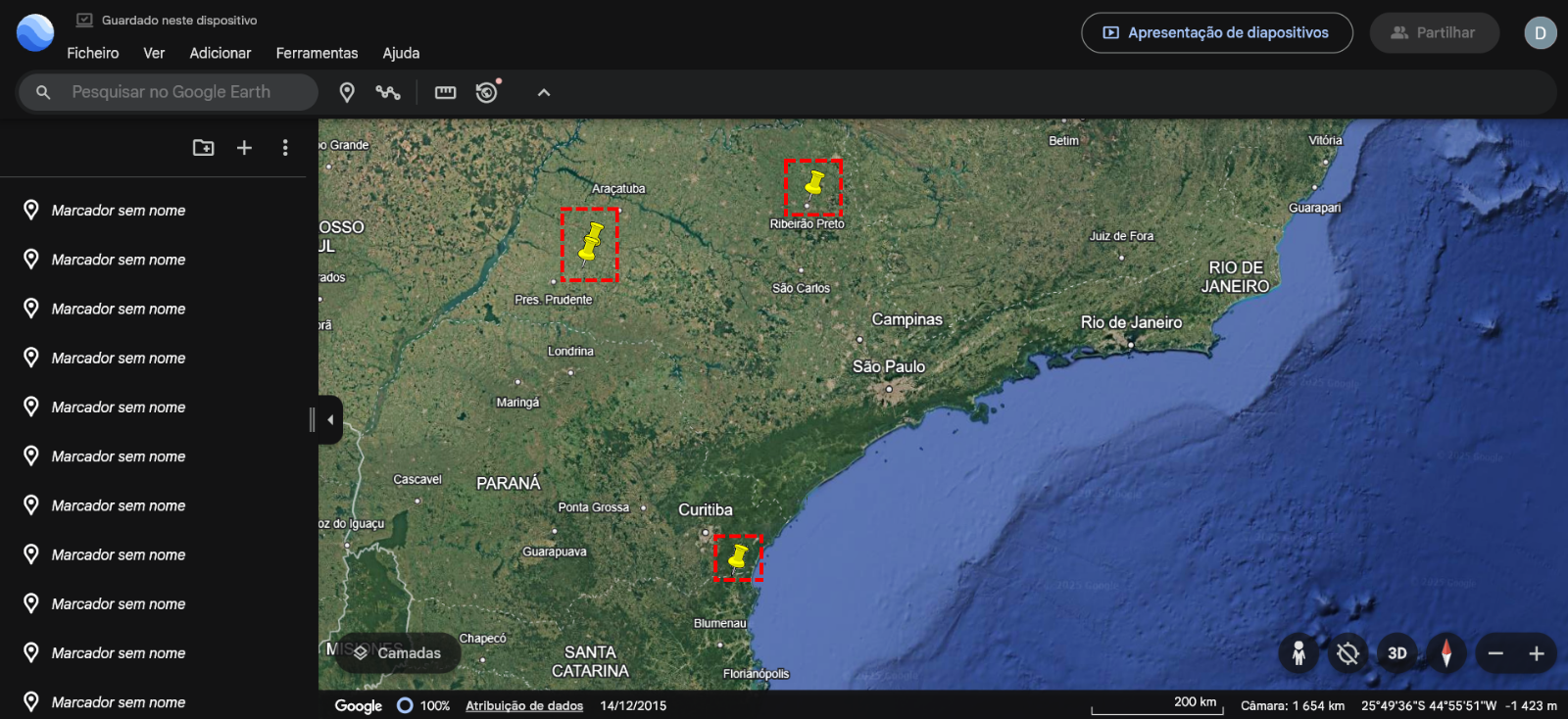Drop the Street View pegman
Viewport: 1568px width, 719px height.
pyautogui.click(x=1298, y=653)
